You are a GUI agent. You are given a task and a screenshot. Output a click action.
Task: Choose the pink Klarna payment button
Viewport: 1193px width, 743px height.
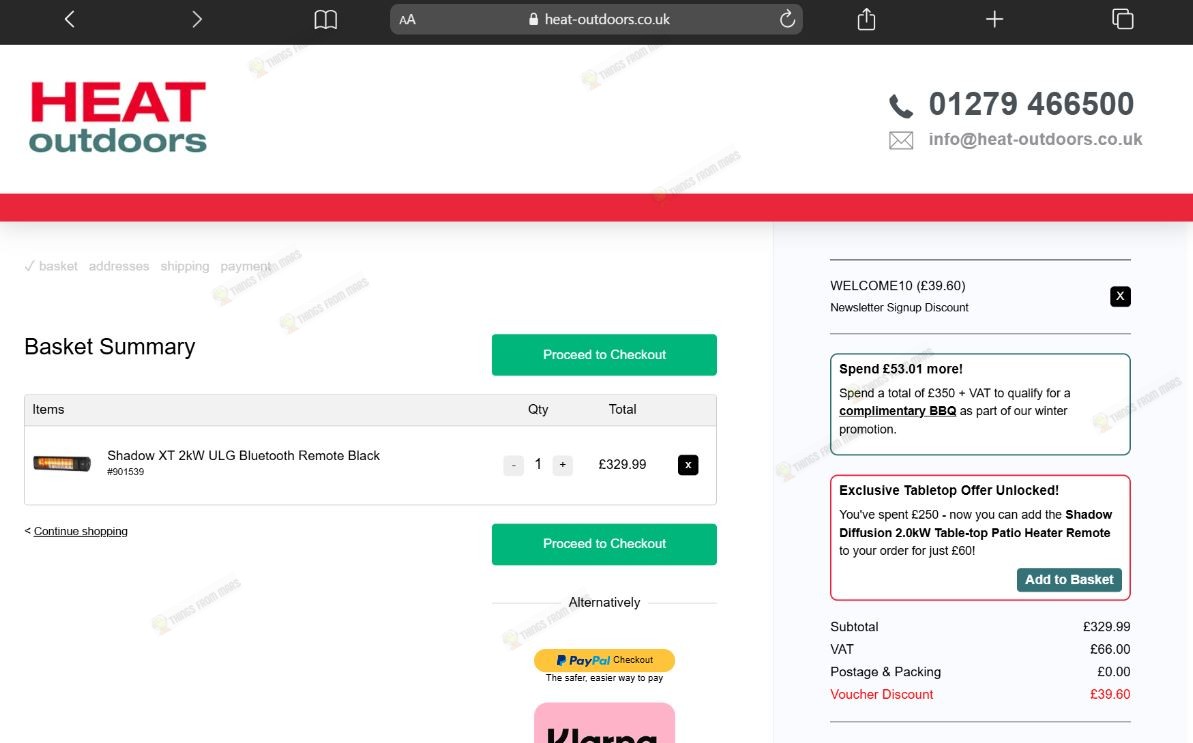(604, 723)
